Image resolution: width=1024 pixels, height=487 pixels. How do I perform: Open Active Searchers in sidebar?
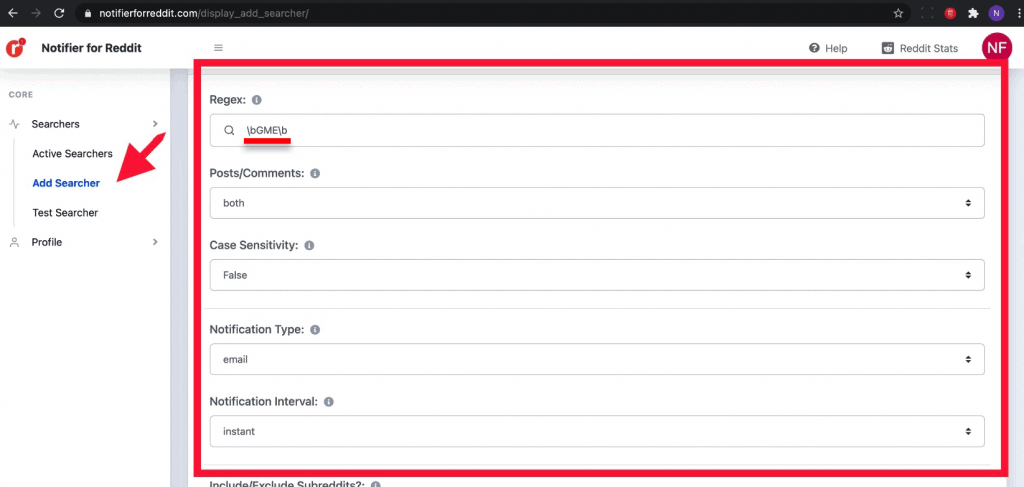click(72, 153)
